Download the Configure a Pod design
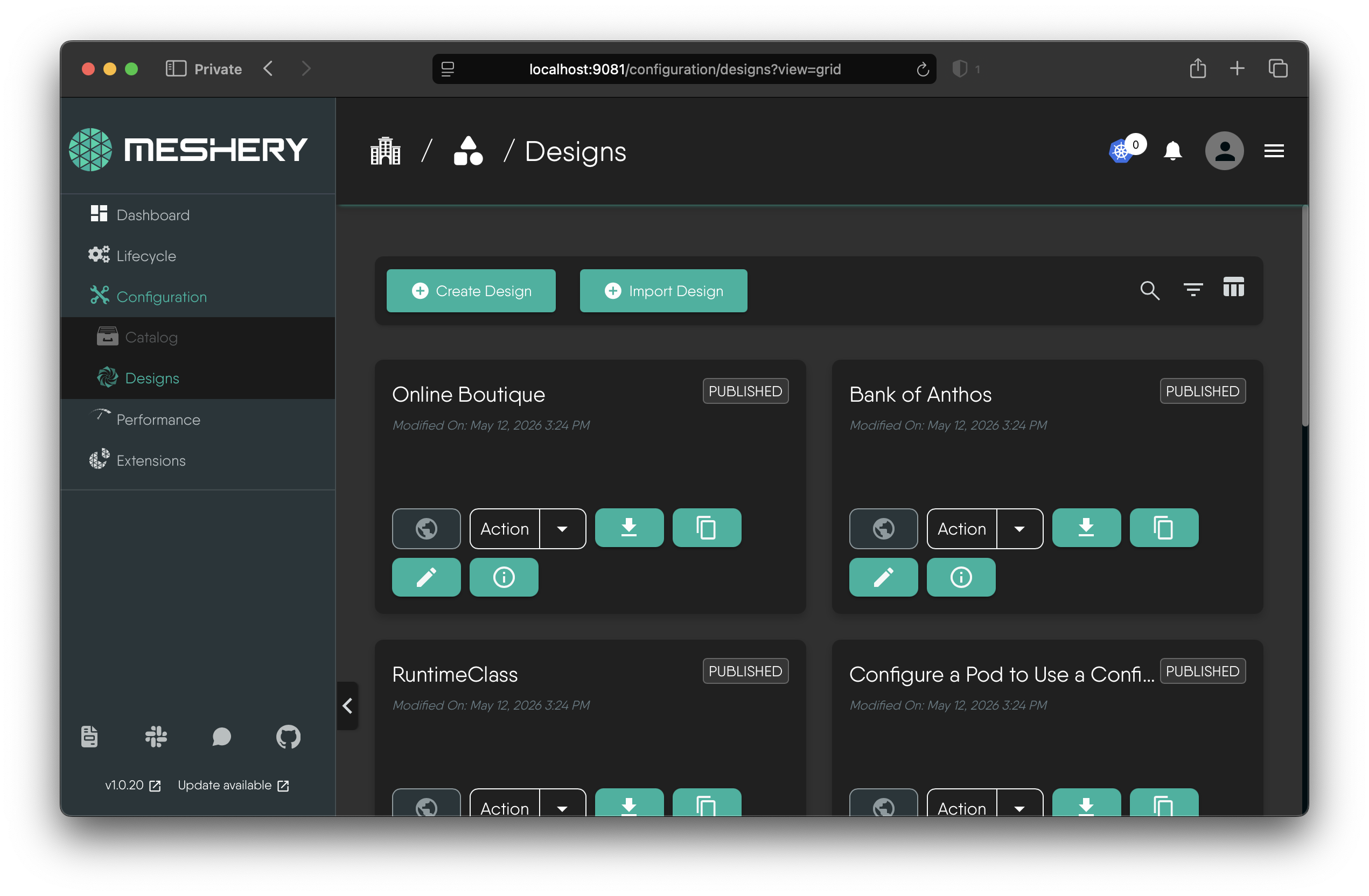This screenshot has height=896, width=1369. (1086, 803)
